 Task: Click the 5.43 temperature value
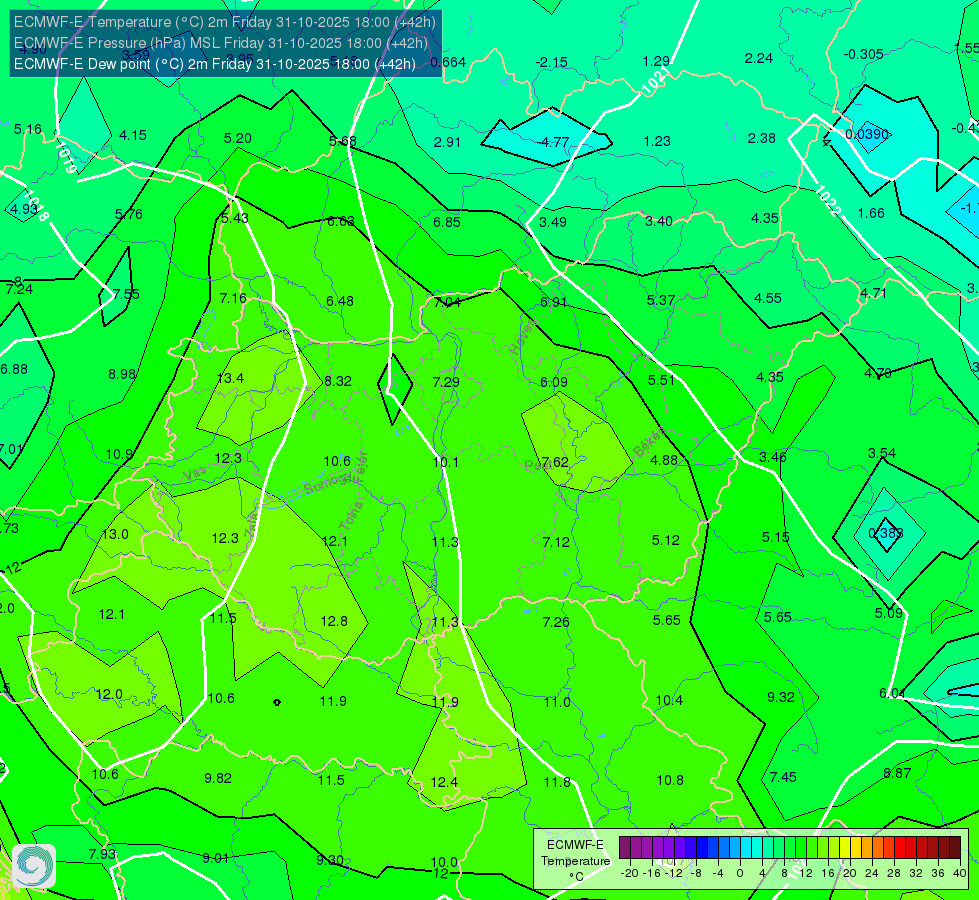pos(235,219)
